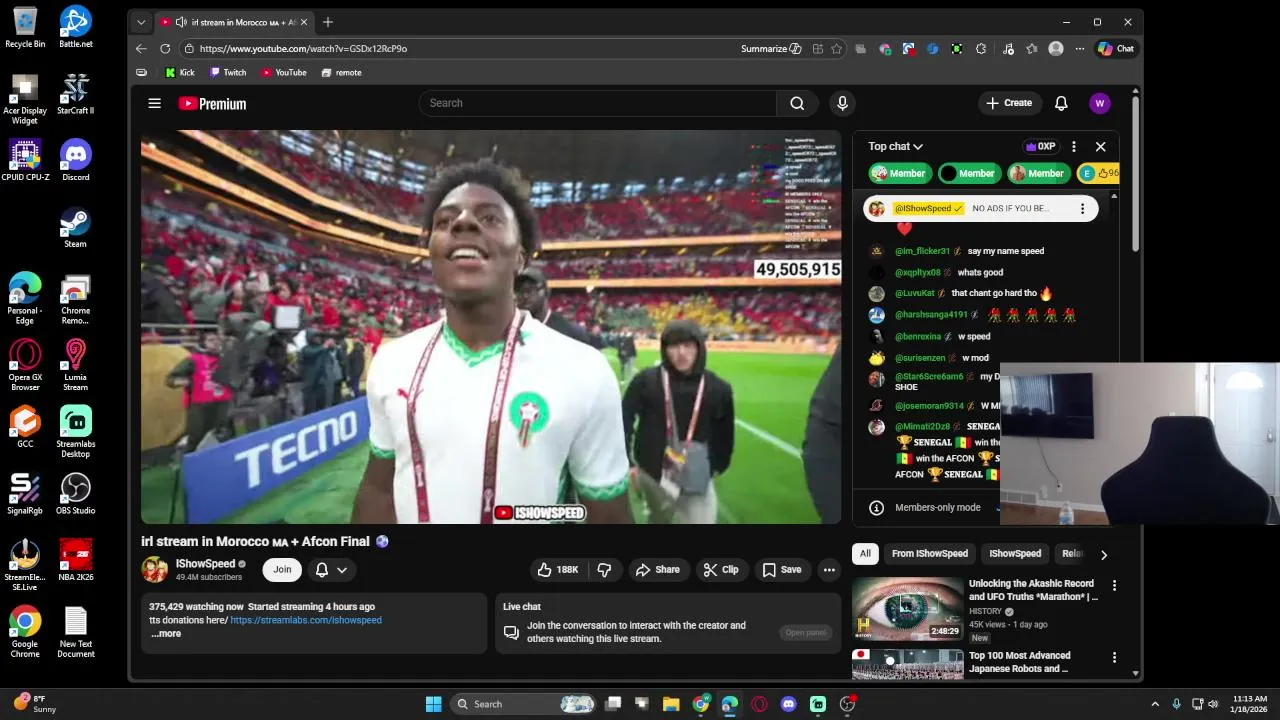Close the live chat panel

coord(1100,146)
